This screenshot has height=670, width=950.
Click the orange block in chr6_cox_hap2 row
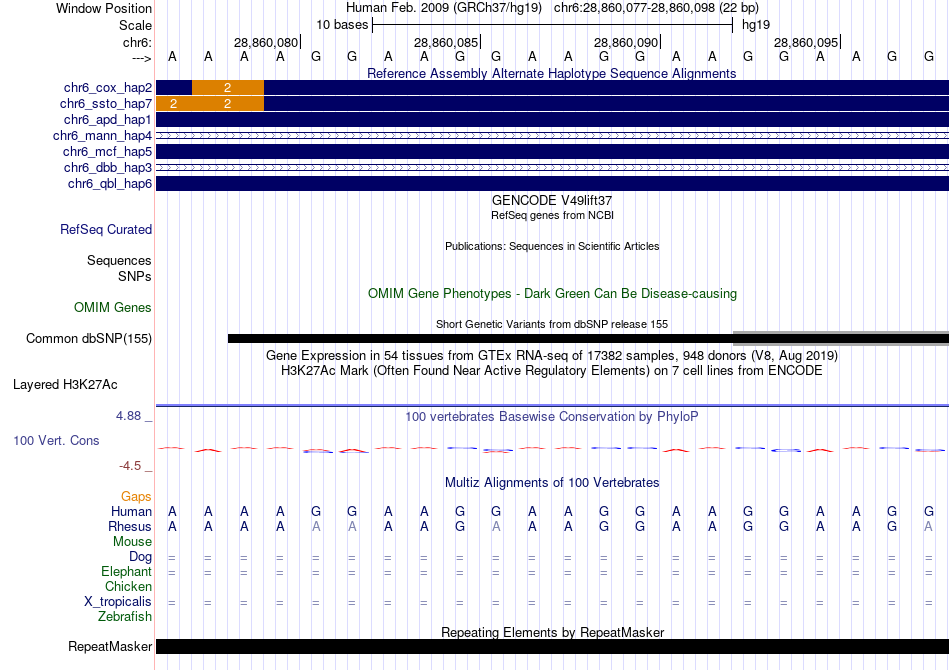[228, 88]
